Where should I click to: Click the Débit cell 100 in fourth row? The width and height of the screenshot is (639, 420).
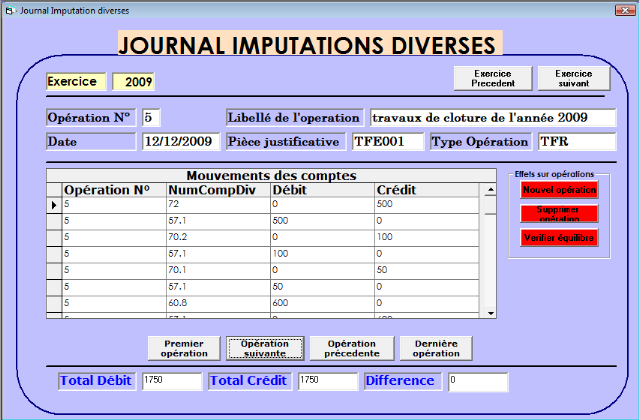[322, 255]
